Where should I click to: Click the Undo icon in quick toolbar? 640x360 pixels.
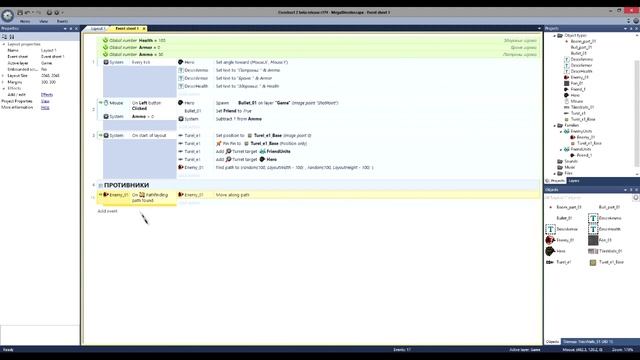tap(28, 13)
